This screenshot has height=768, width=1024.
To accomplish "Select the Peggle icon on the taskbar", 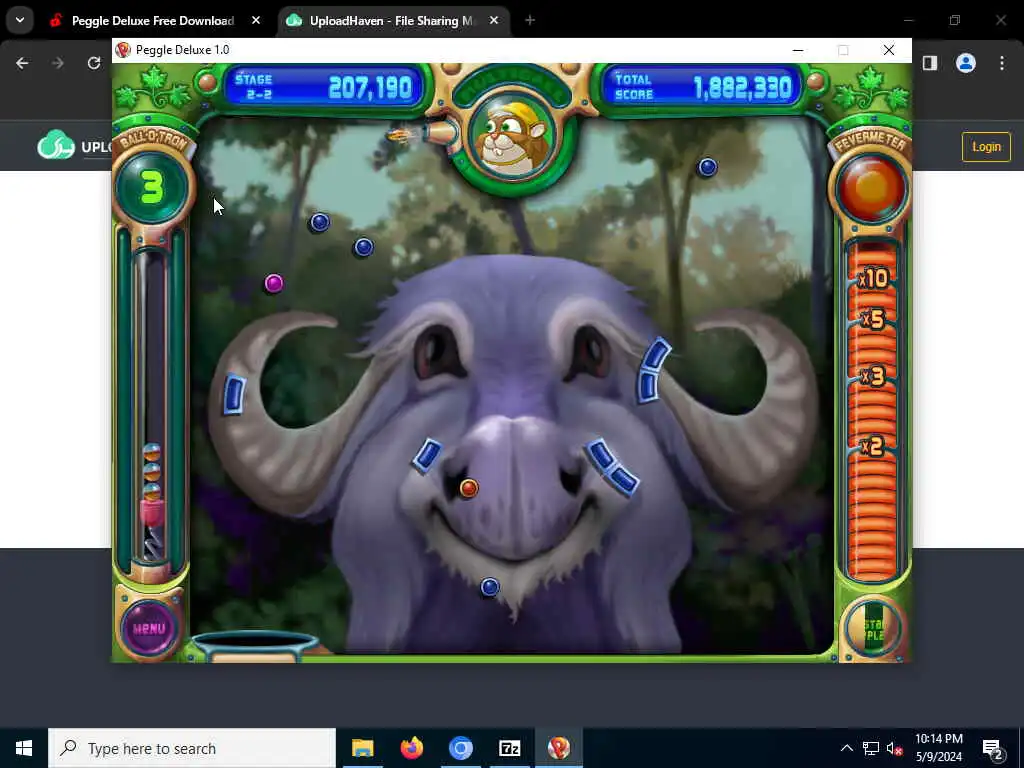I will point(558,748).
